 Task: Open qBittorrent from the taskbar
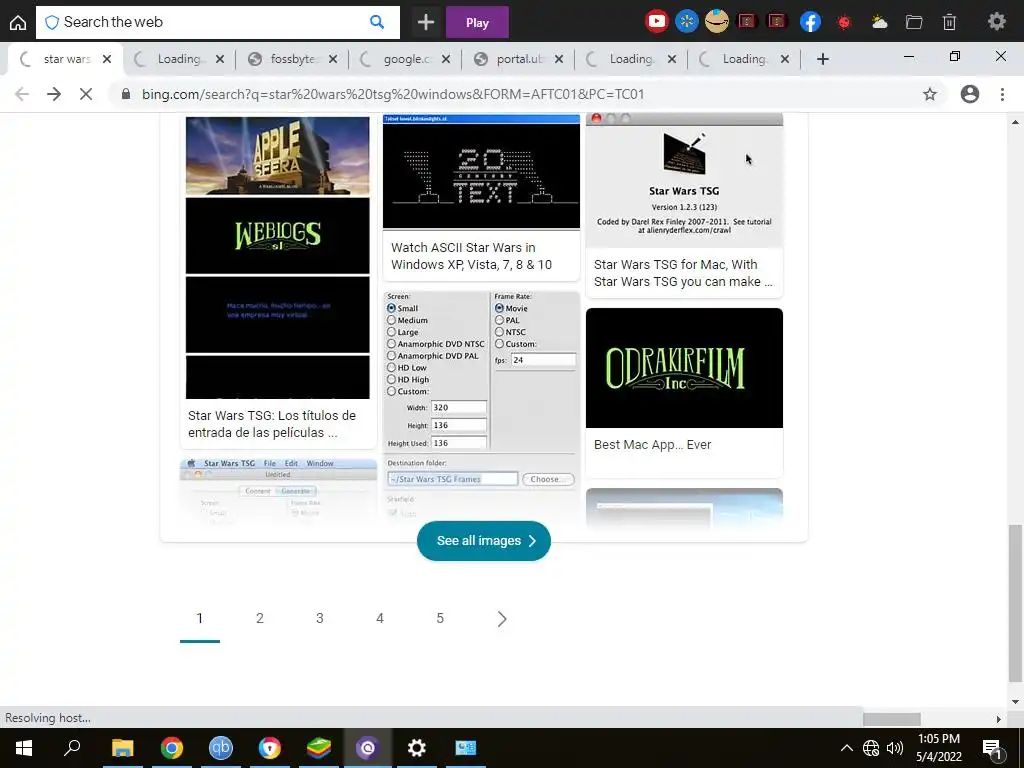(x=221, y=748)
